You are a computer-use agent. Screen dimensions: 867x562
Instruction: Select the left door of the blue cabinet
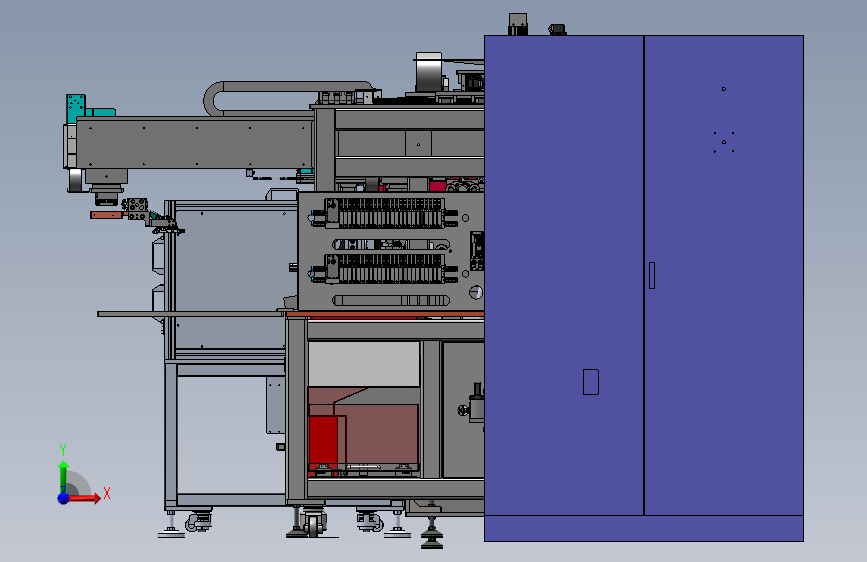pyautogui.click(x=564, y=275)
